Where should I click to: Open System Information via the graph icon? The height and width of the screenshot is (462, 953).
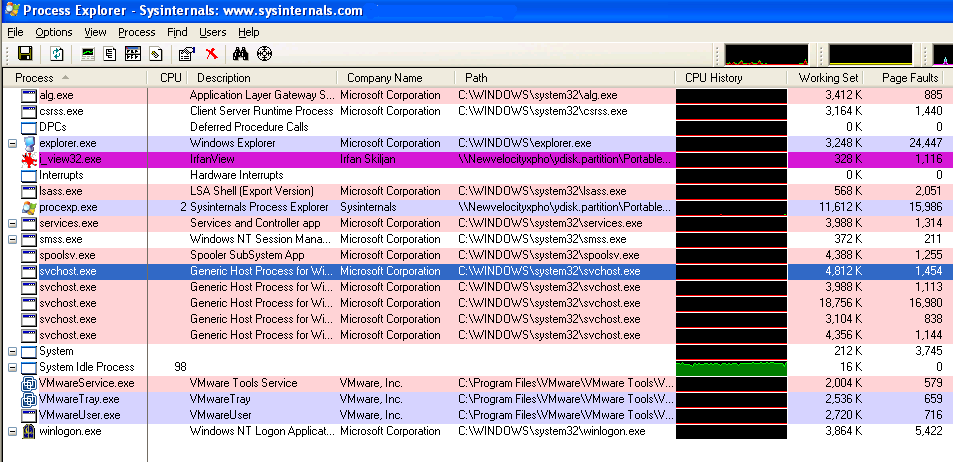[x=88, y=53]
